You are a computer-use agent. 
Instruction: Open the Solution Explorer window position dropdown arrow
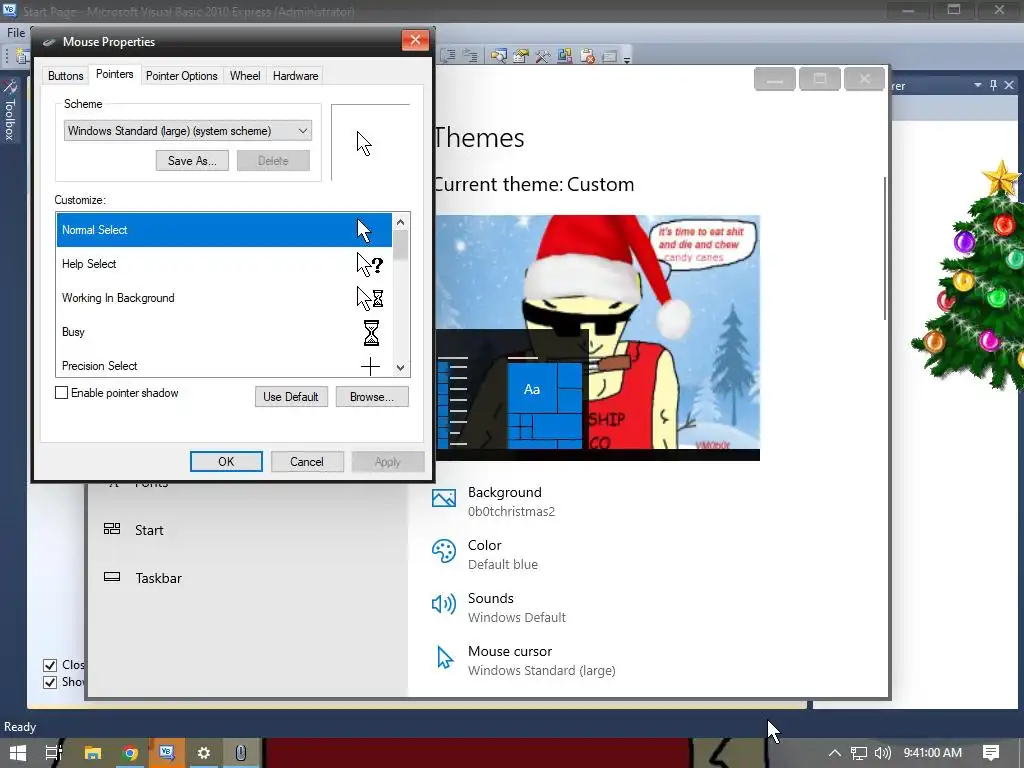pos(978,86)
